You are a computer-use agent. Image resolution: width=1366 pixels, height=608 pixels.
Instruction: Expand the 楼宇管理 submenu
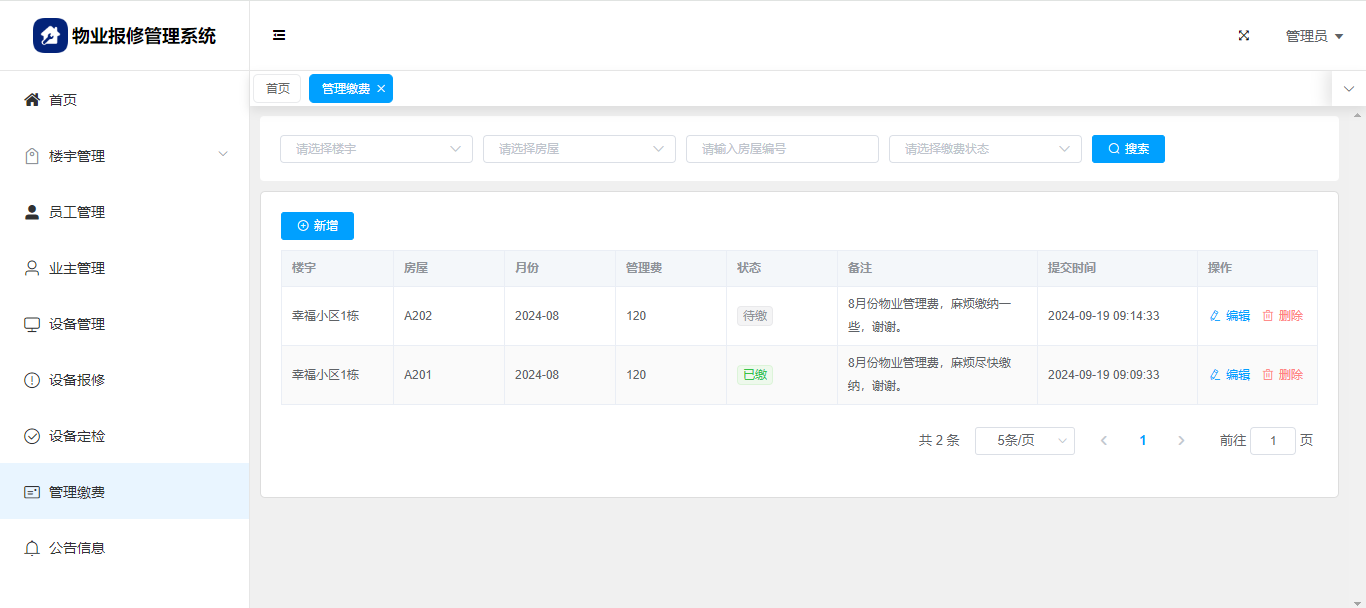point(124,156)
